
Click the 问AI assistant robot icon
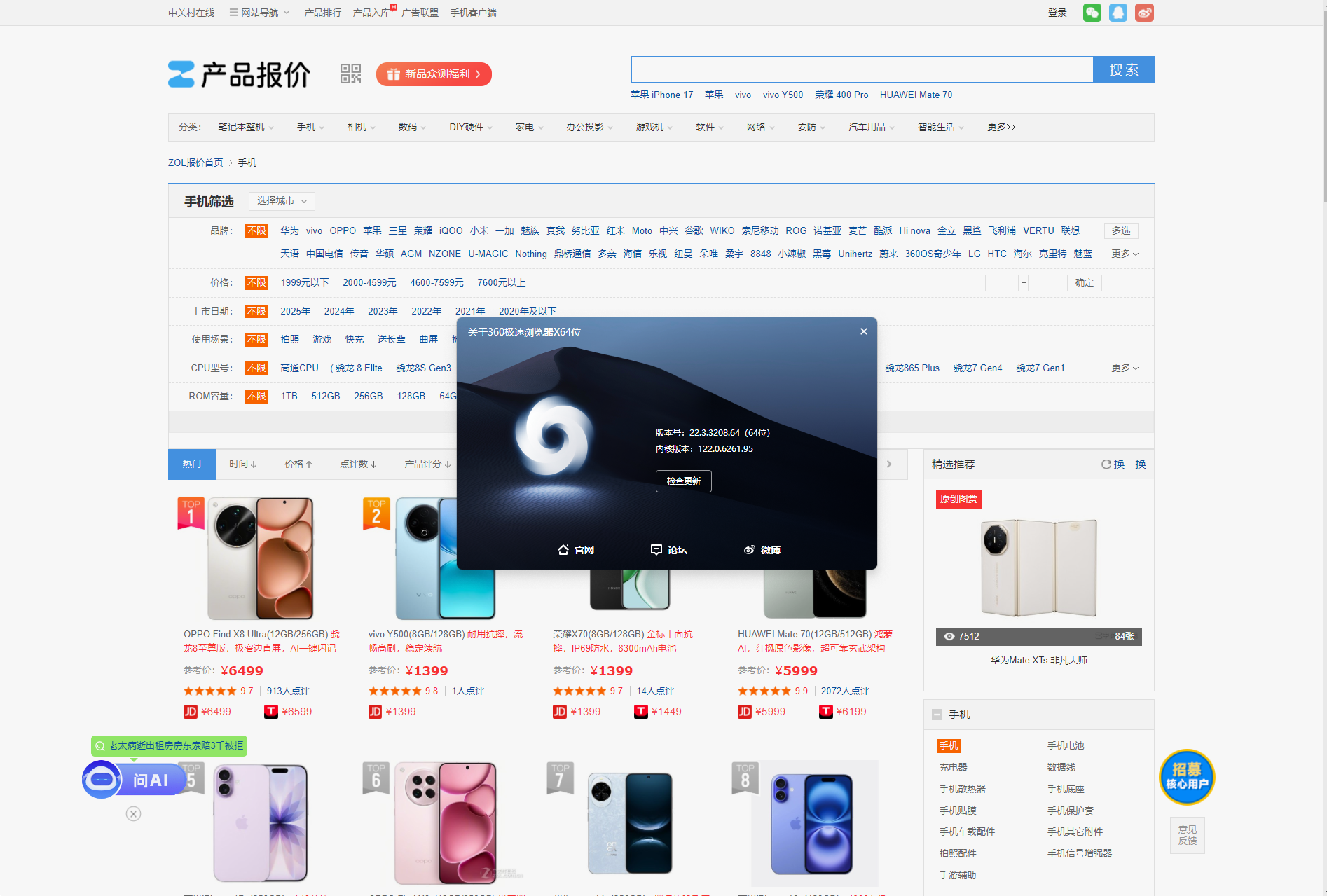click(102, 780)
